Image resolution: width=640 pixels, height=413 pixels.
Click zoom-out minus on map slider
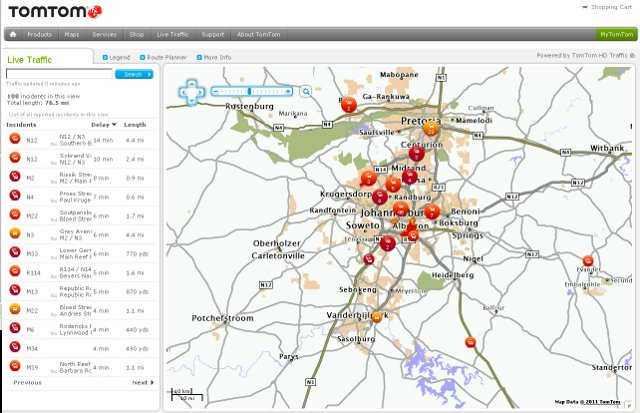pyautogui.click(x=215, y=92)
